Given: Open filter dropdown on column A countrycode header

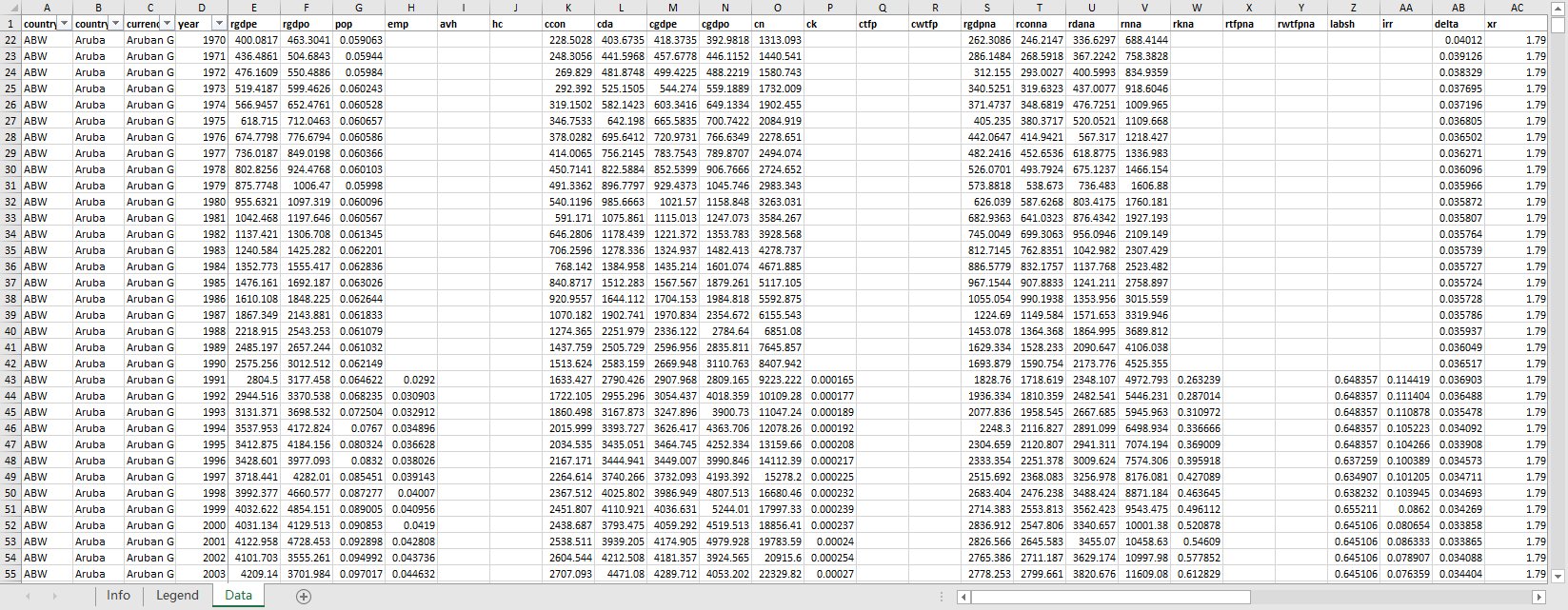Looking at the screenshot, I should (x=64, y=23).
